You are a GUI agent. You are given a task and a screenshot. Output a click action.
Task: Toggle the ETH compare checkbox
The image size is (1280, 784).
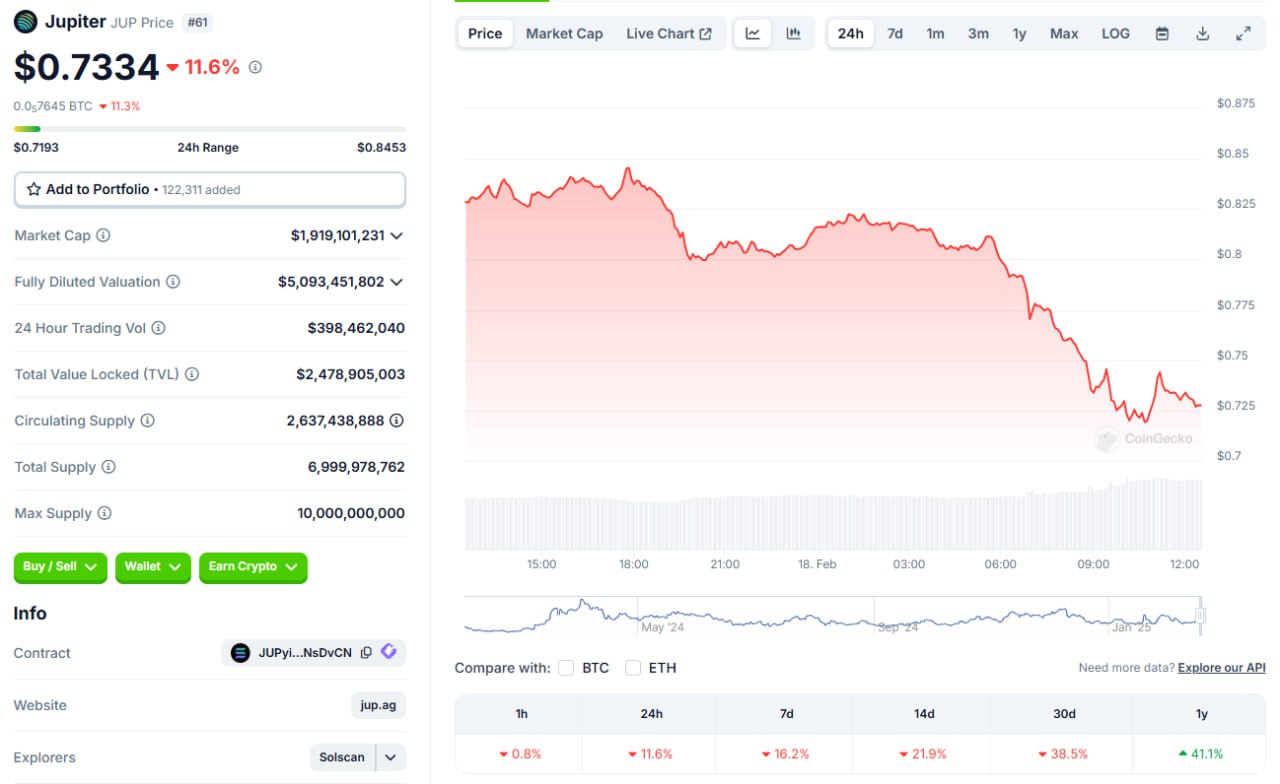(x=633, y=668)
